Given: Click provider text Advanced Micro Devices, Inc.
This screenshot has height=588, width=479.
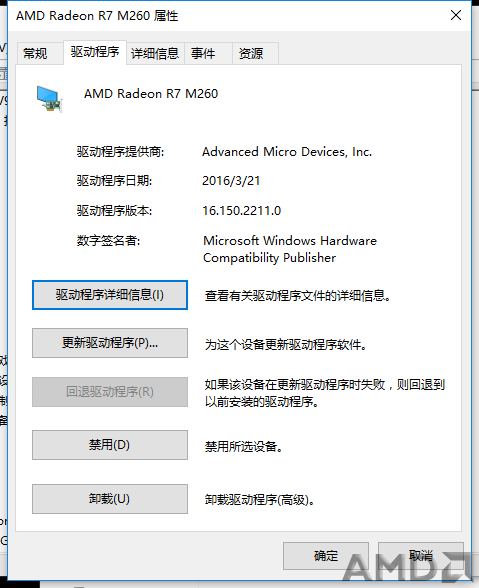Looking at the screenshot, I should point(287,152).
